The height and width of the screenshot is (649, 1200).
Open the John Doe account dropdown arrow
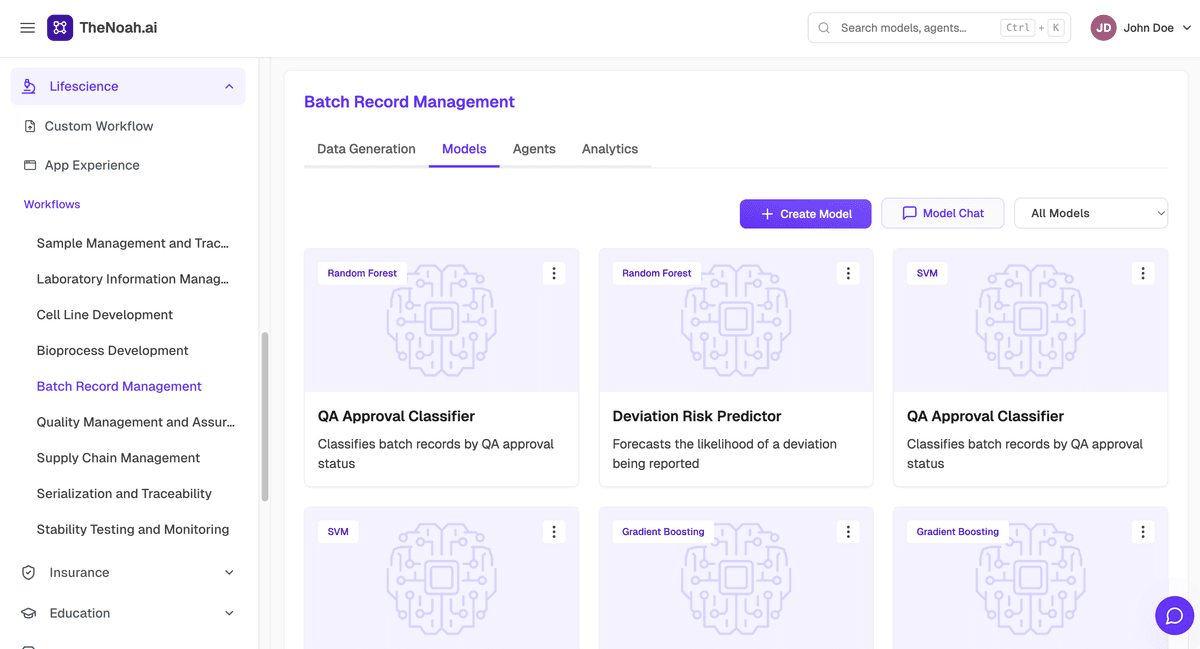click(x=1187, y=28)
